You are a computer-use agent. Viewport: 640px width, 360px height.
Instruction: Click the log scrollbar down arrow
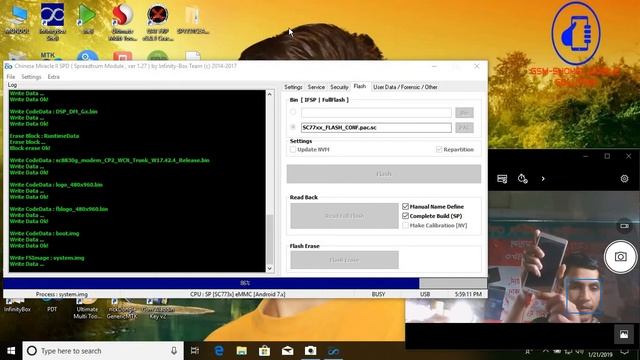pos(269,268)
